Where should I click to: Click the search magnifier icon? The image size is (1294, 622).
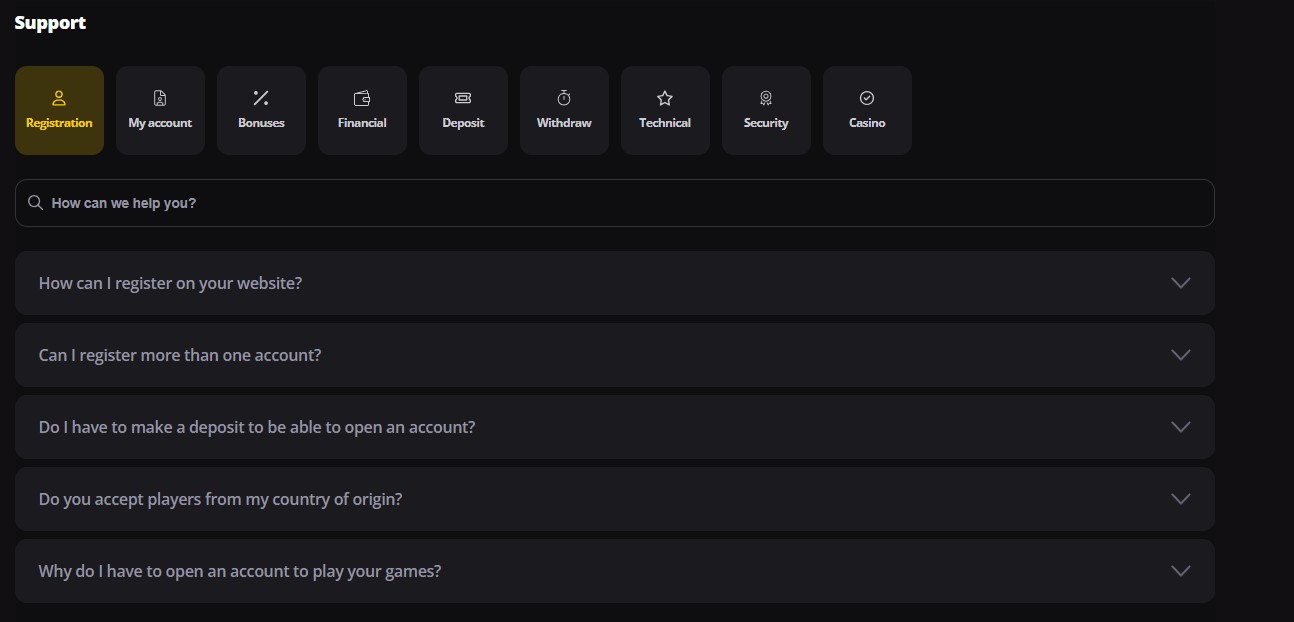(x=36, y=203)
